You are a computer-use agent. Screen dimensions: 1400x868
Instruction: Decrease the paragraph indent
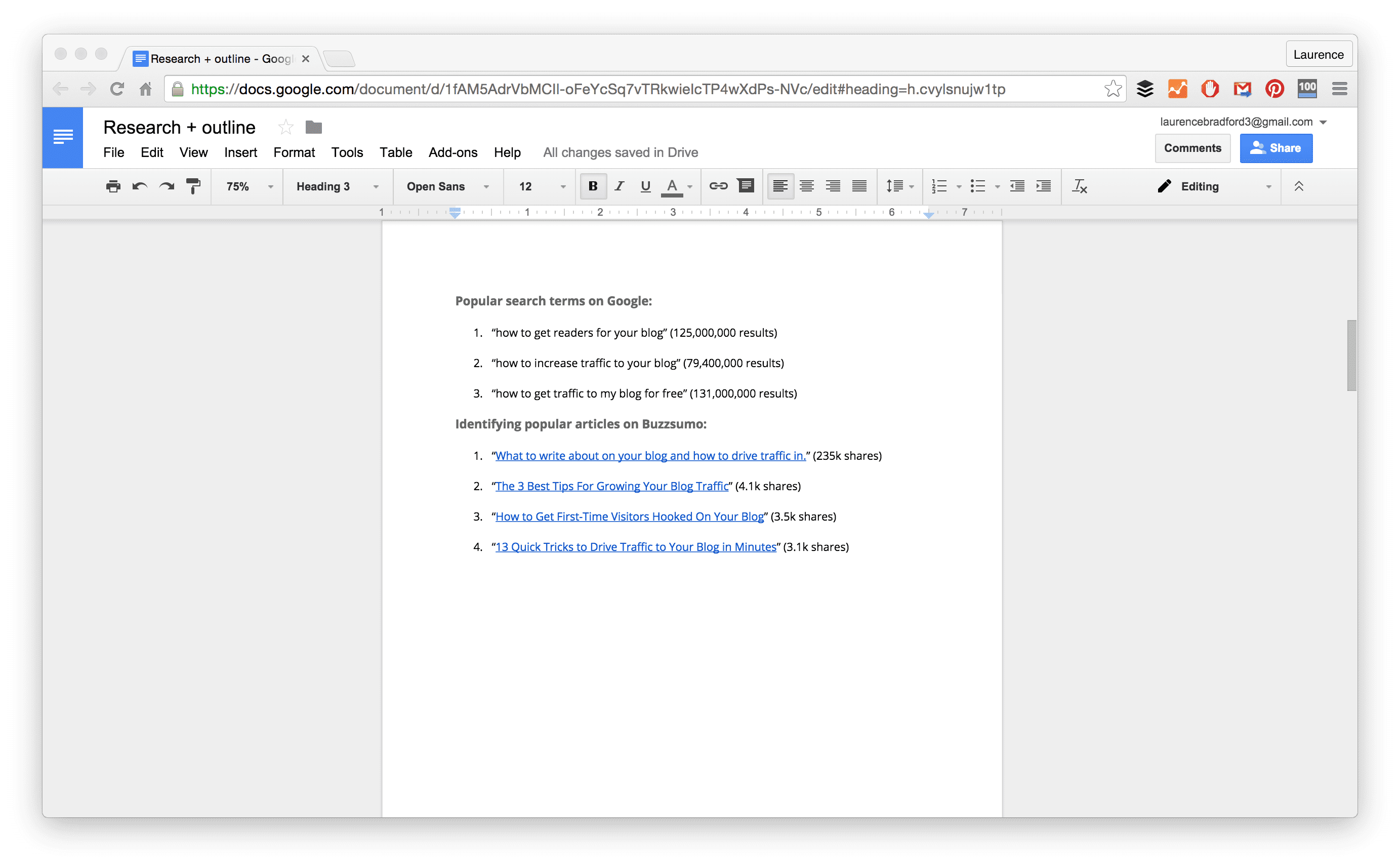pyautogui.click(x=1017, y=186)
